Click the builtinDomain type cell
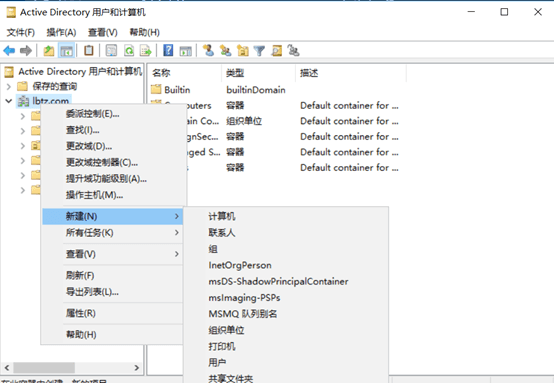The image size is (554, 383). [x=256, y=90]
